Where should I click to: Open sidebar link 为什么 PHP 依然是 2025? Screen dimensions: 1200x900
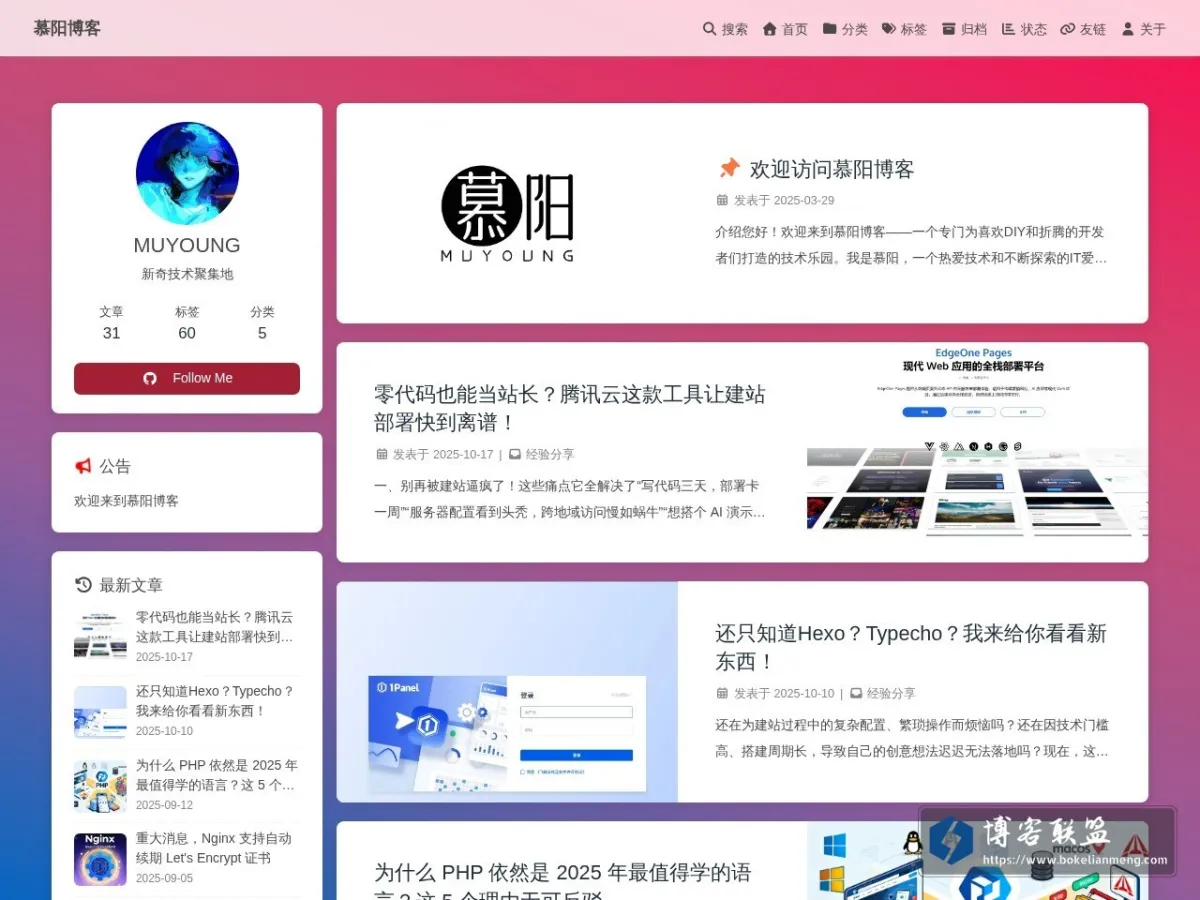216,775
